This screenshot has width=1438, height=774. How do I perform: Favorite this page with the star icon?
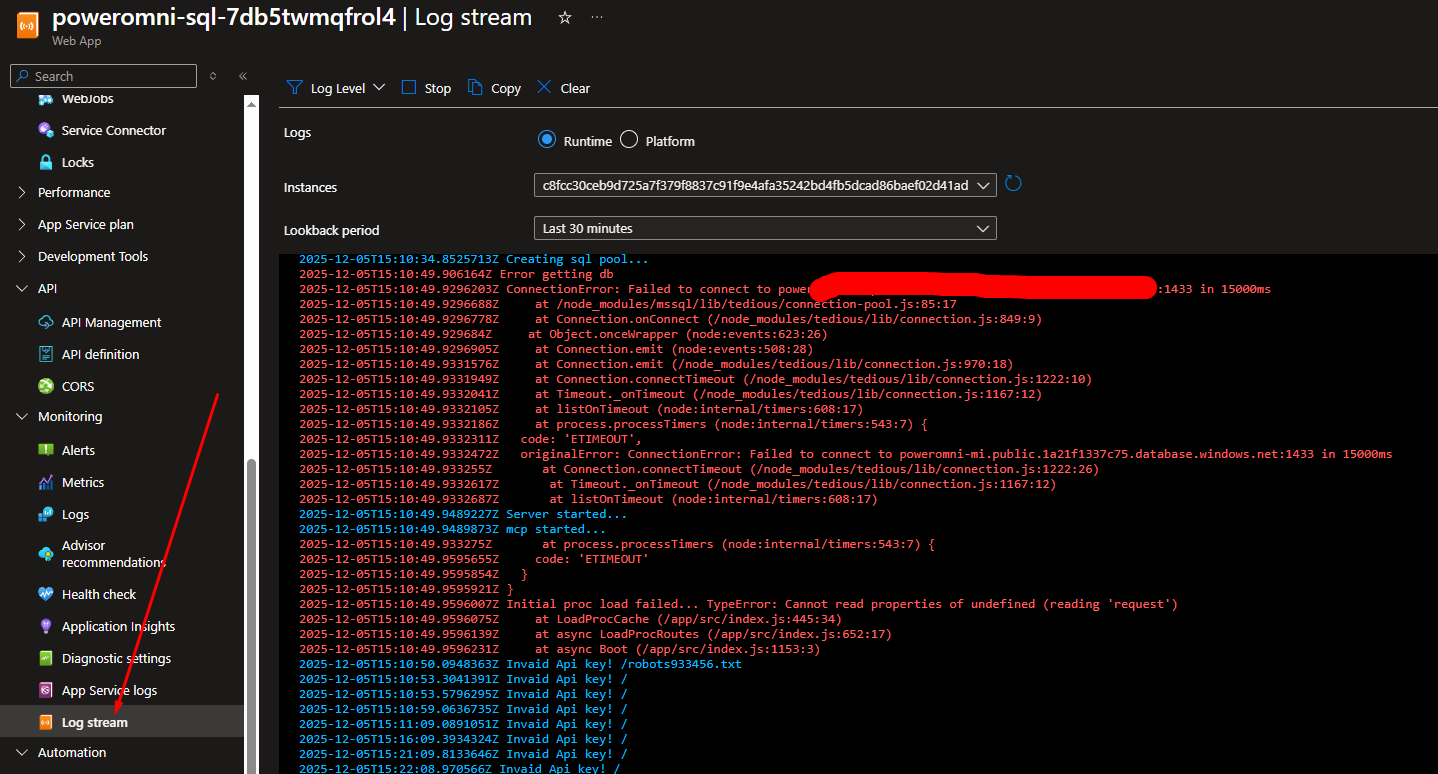[x=565, y=18]
